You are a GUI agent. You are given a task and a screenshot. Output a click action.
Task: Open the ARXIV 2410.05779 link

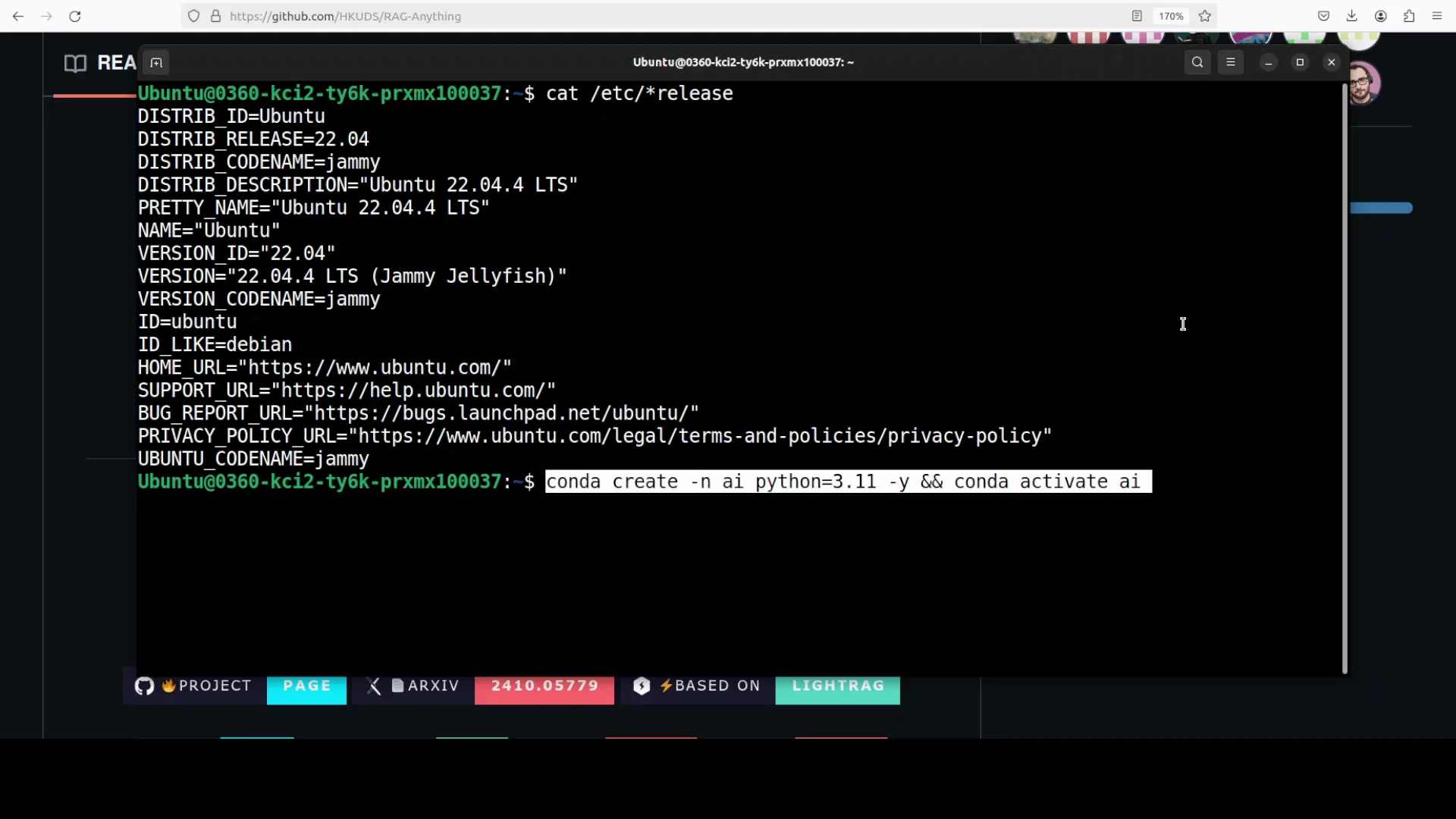pyautogui.click(x=544, y=686)
